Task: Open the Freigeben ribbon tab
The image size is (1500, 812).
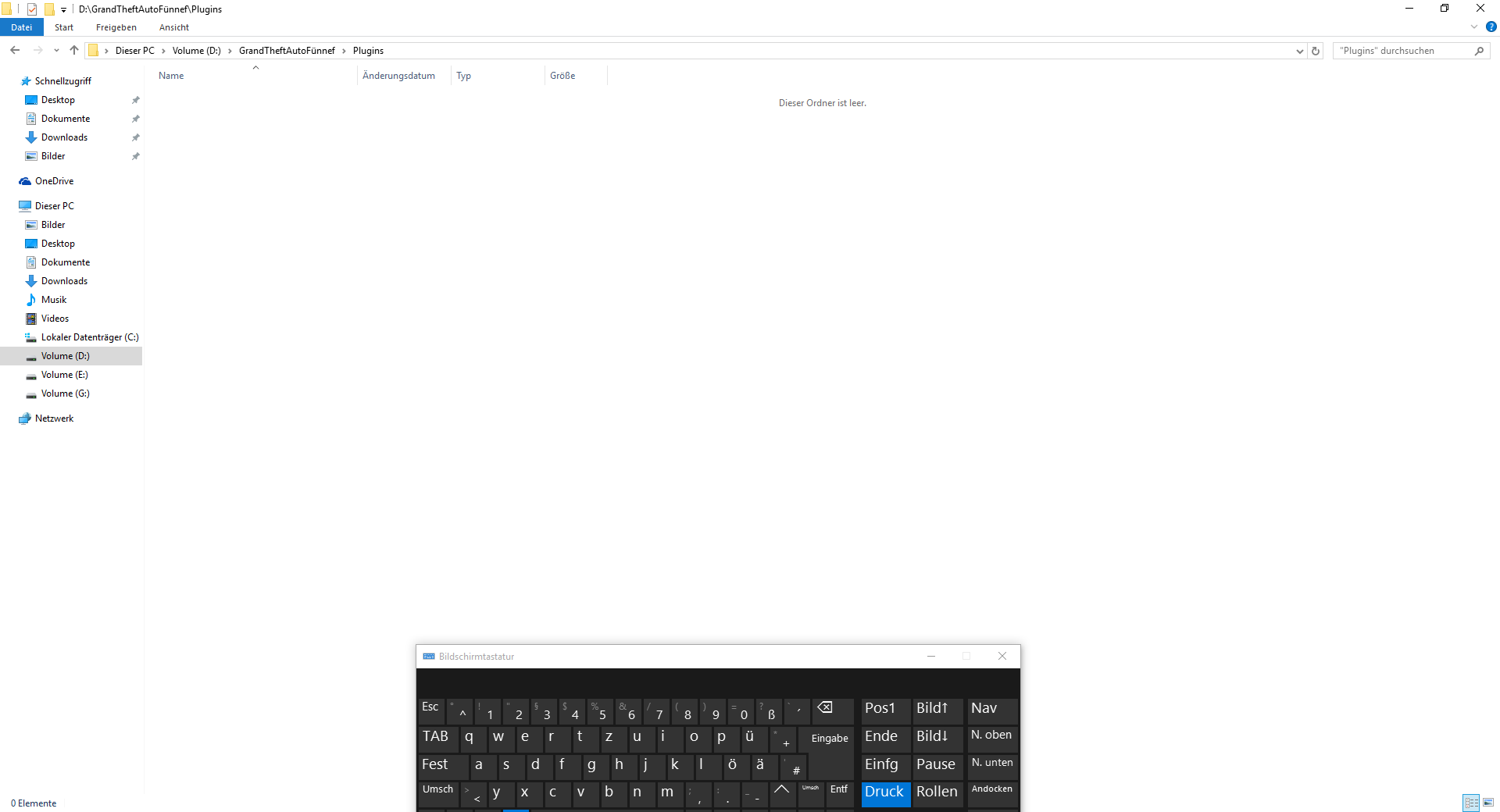Action: click(x=116, y=27)
